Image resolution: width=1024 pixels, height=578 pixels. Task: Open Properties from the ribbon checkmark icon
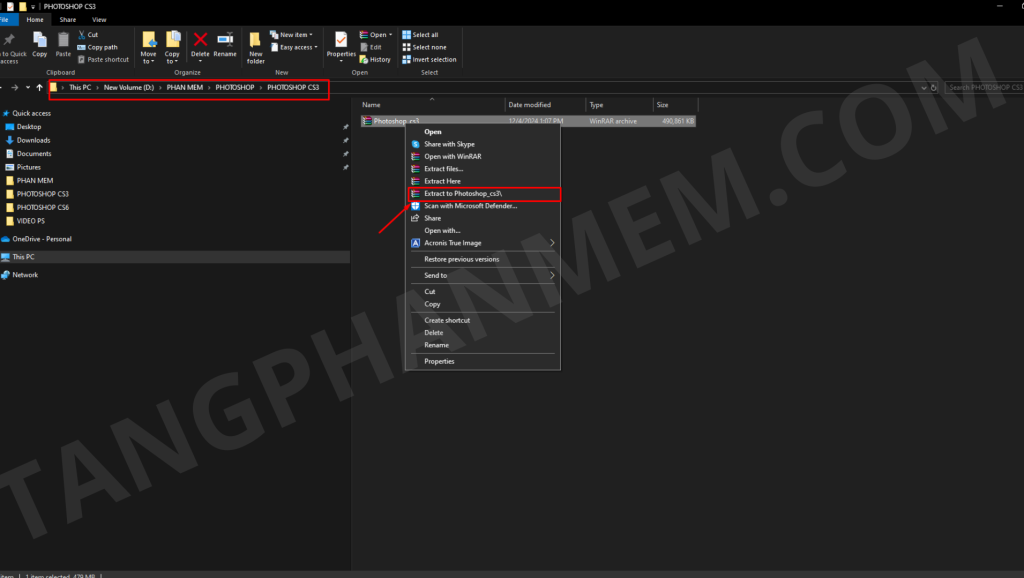coord(341,40)
